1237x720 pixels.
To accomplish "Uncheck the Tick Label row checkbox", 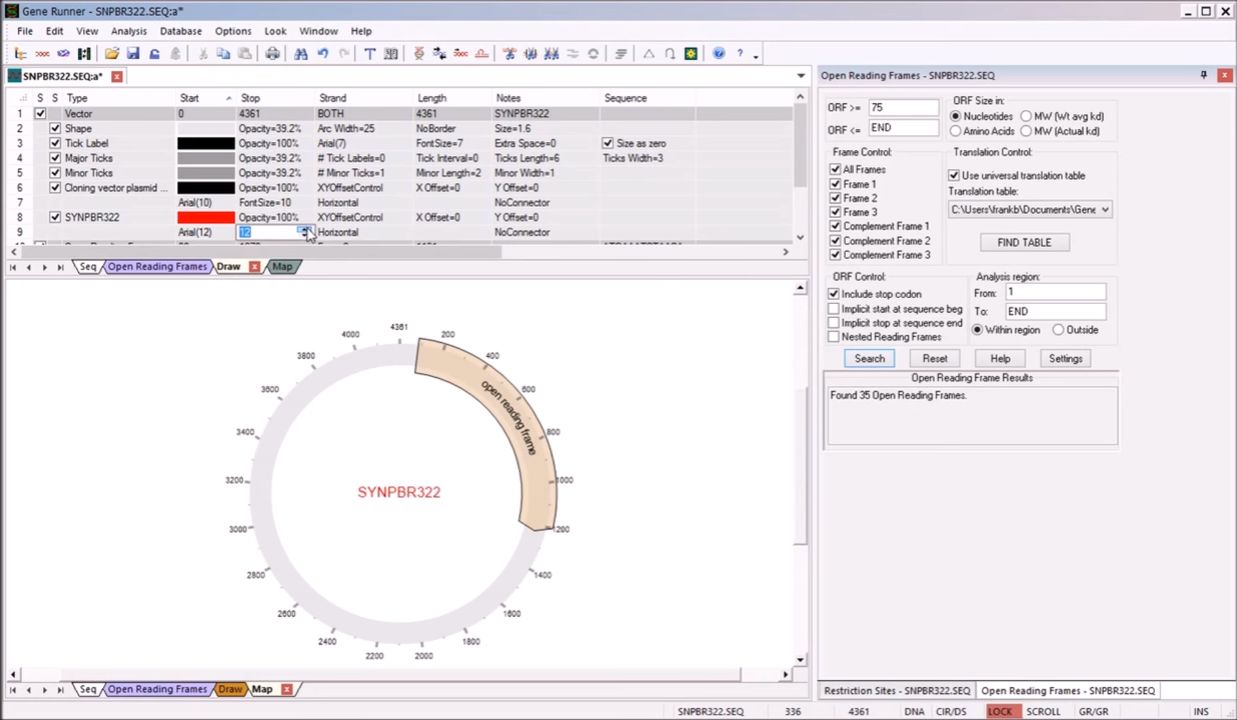I will (x=55, y=143).
